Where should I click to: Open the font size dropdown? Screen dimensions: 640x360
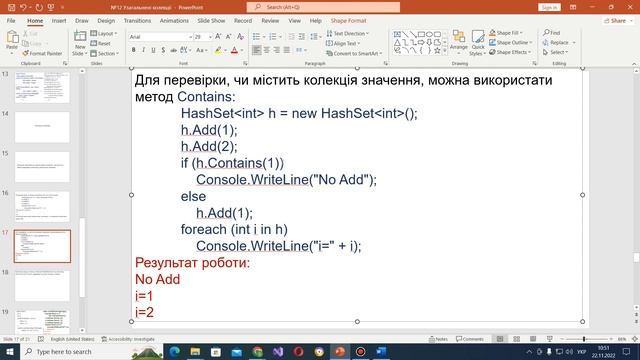click(210, 37)
